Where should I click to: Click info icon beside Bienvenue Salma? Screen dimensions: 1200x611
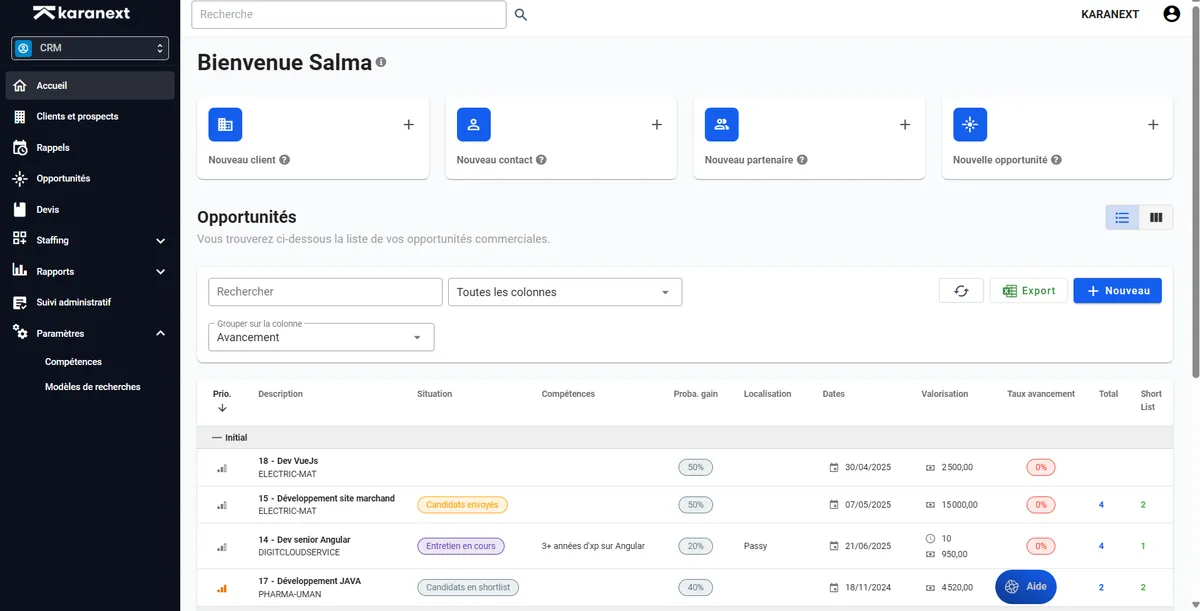381,62
